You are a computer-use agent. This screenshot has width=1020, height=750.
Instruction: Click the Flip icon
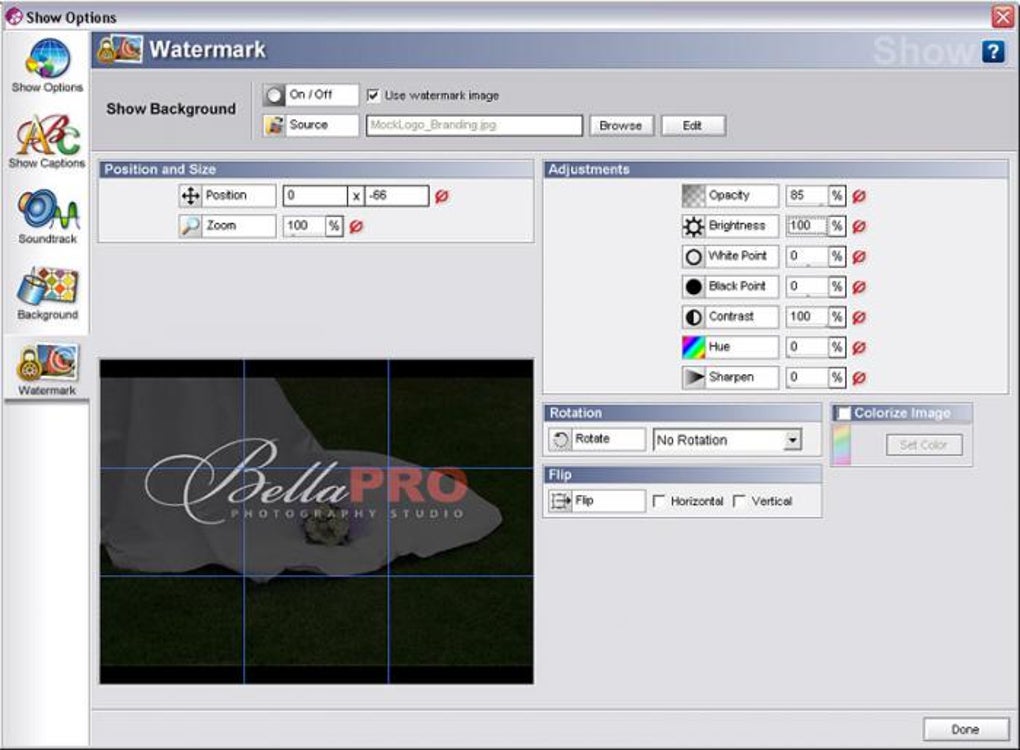click(560, 501)
